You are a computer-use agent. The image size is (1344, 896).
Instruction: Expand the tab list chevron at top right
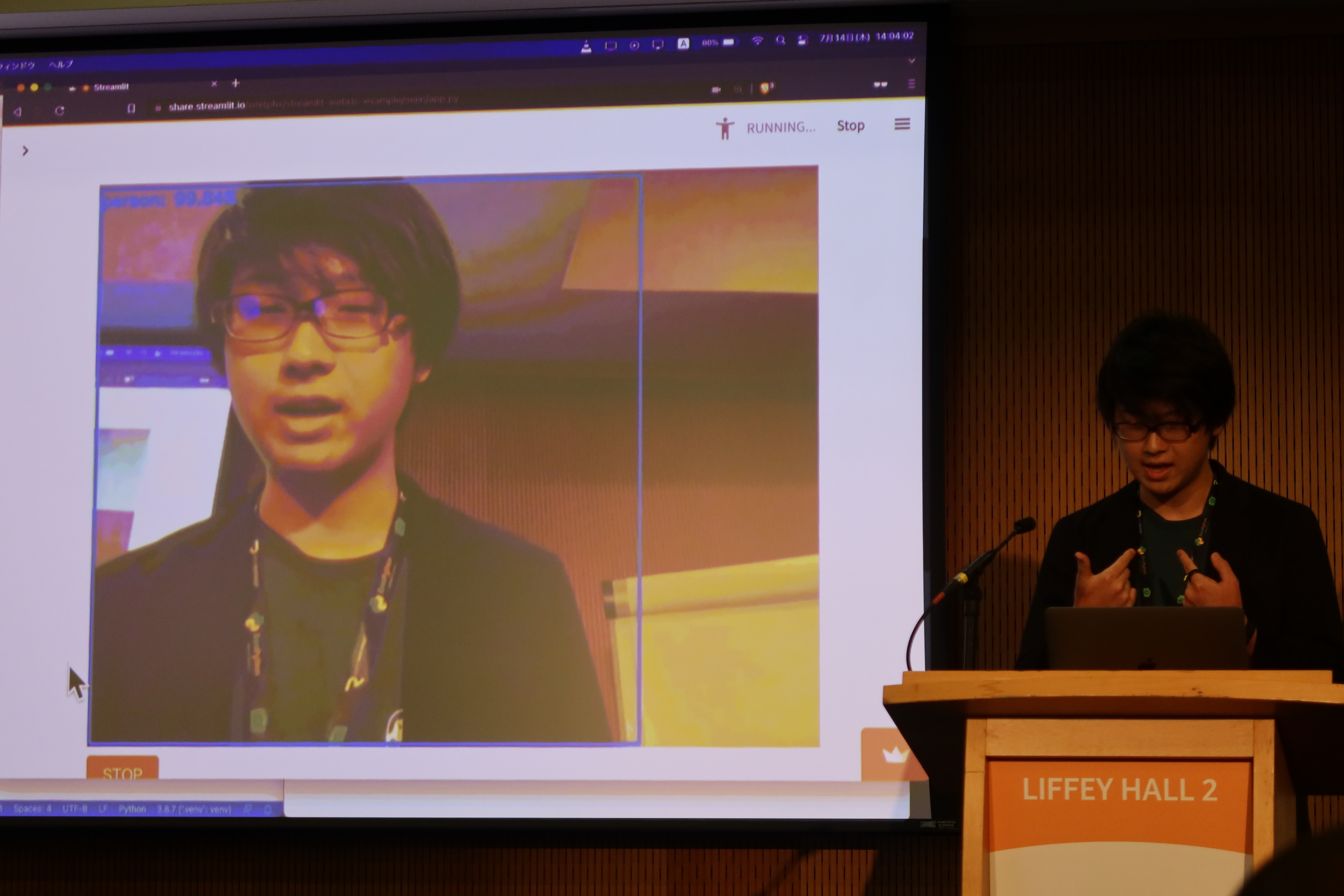911,61
